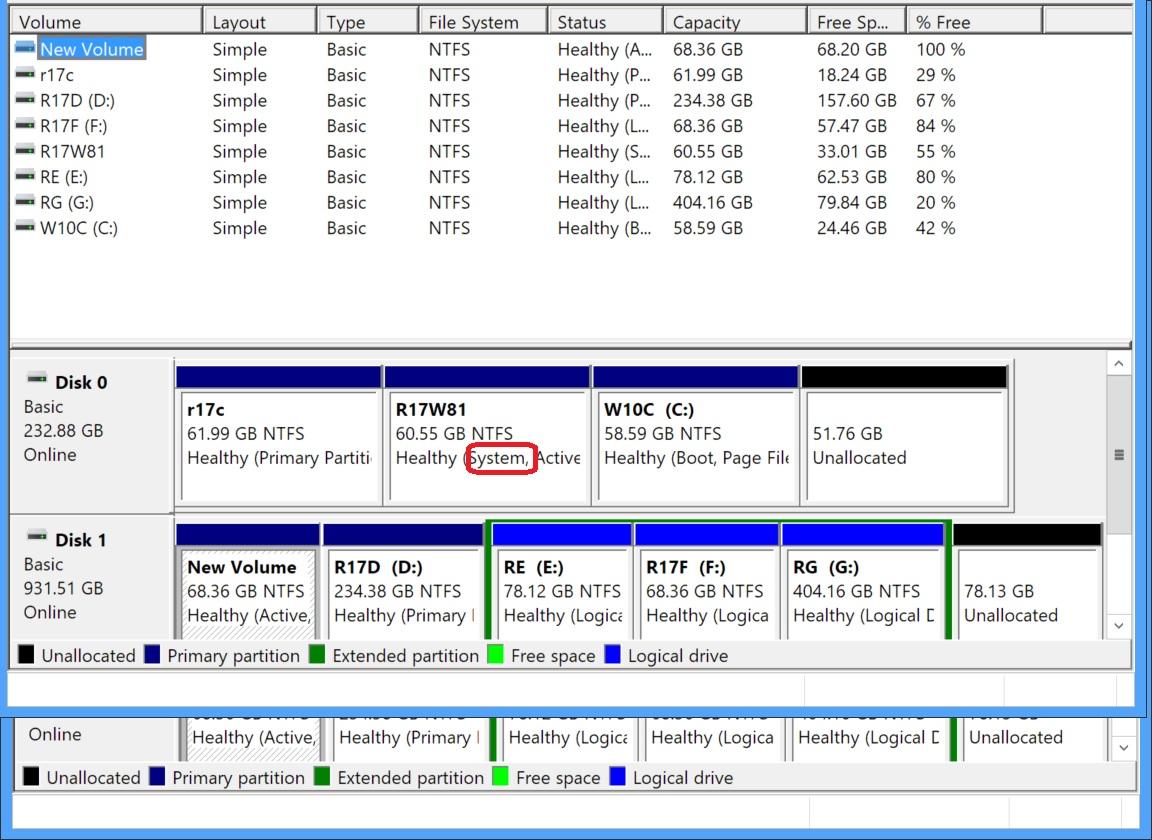Select the RG (G:) drive icon

(x=25, y=201)
